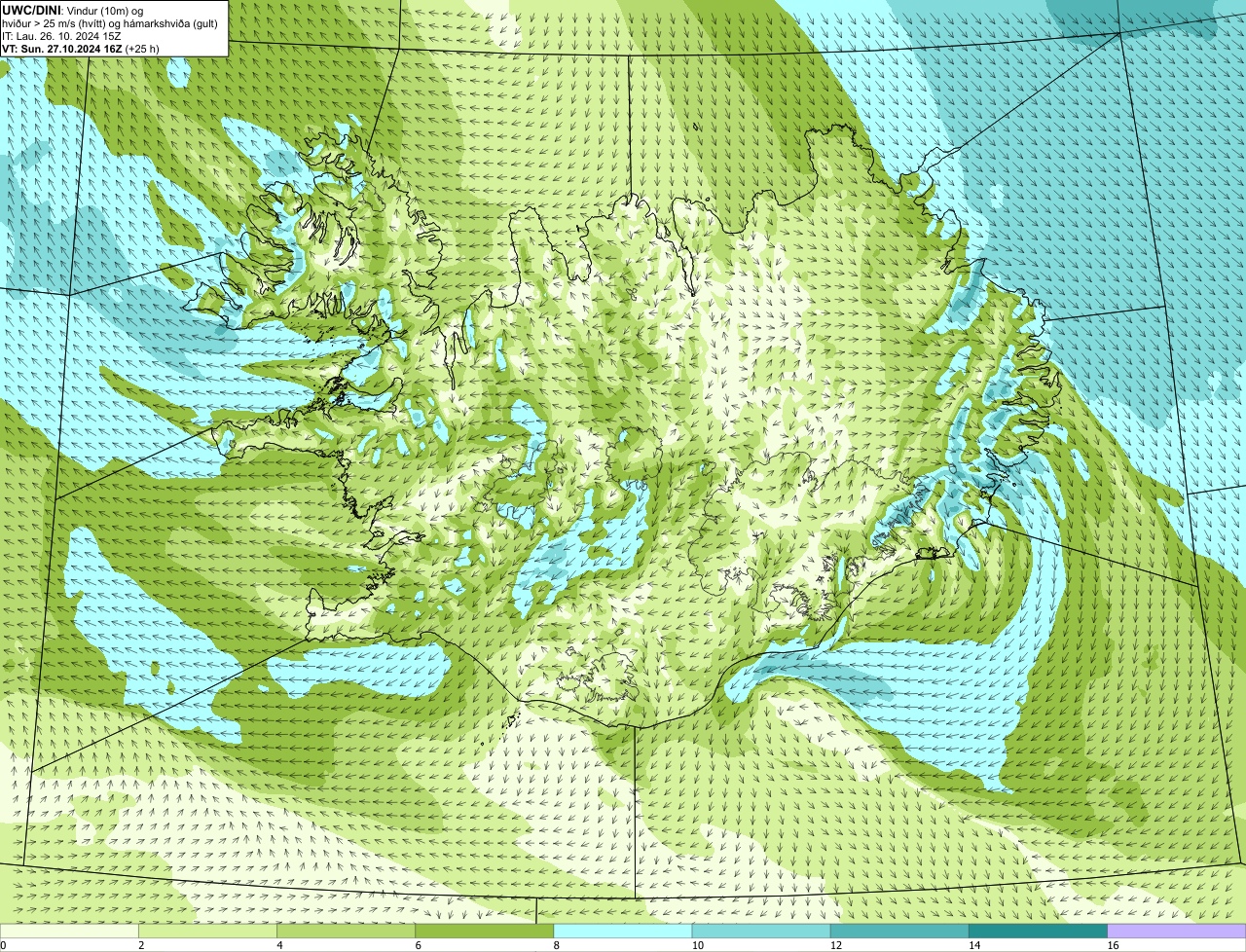
Task: Click the "8" label on the wind scale
Action: [x=557, y=945]
